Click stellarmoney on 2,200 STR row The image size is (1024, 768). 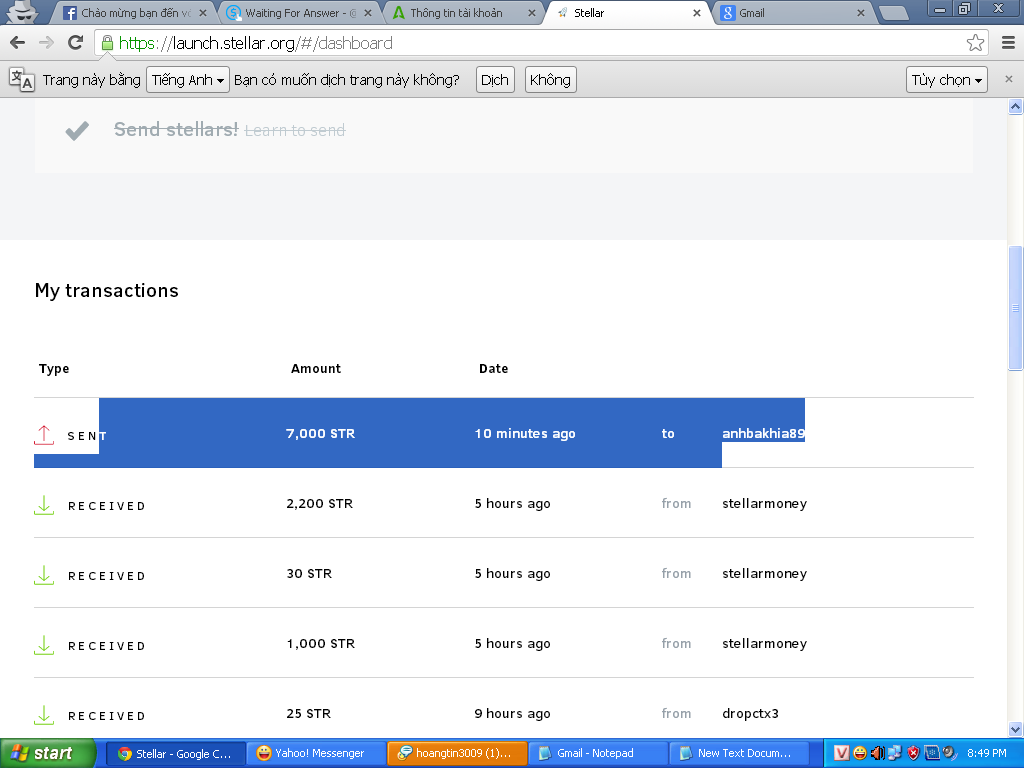click(x=764, y=504)
